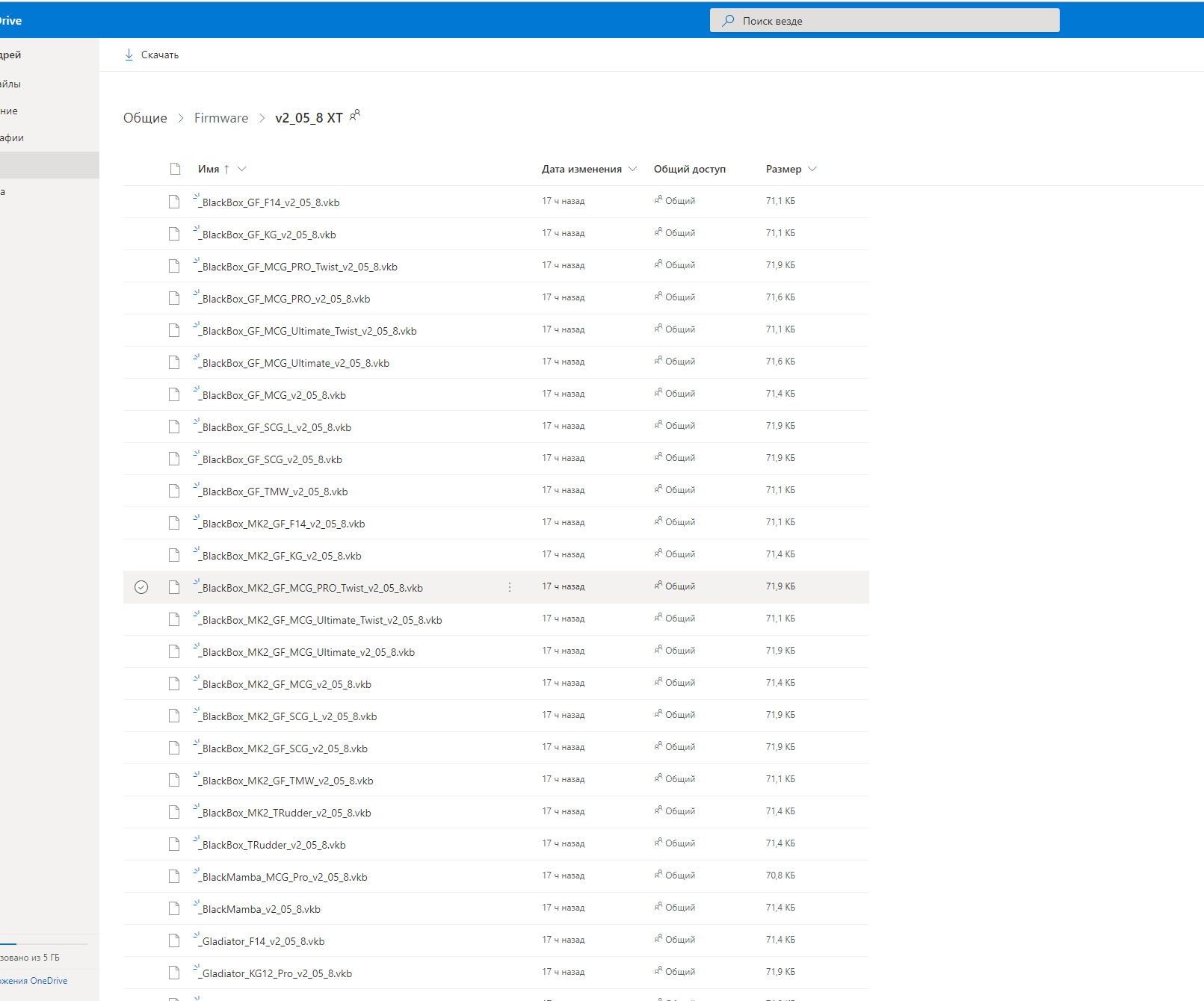This screenshot has width=1204, height=1001.
Task: Click file icon of _BlackBox_GF_MCG_Ultimate_v2_05_8.vkb
Action: 174,362
